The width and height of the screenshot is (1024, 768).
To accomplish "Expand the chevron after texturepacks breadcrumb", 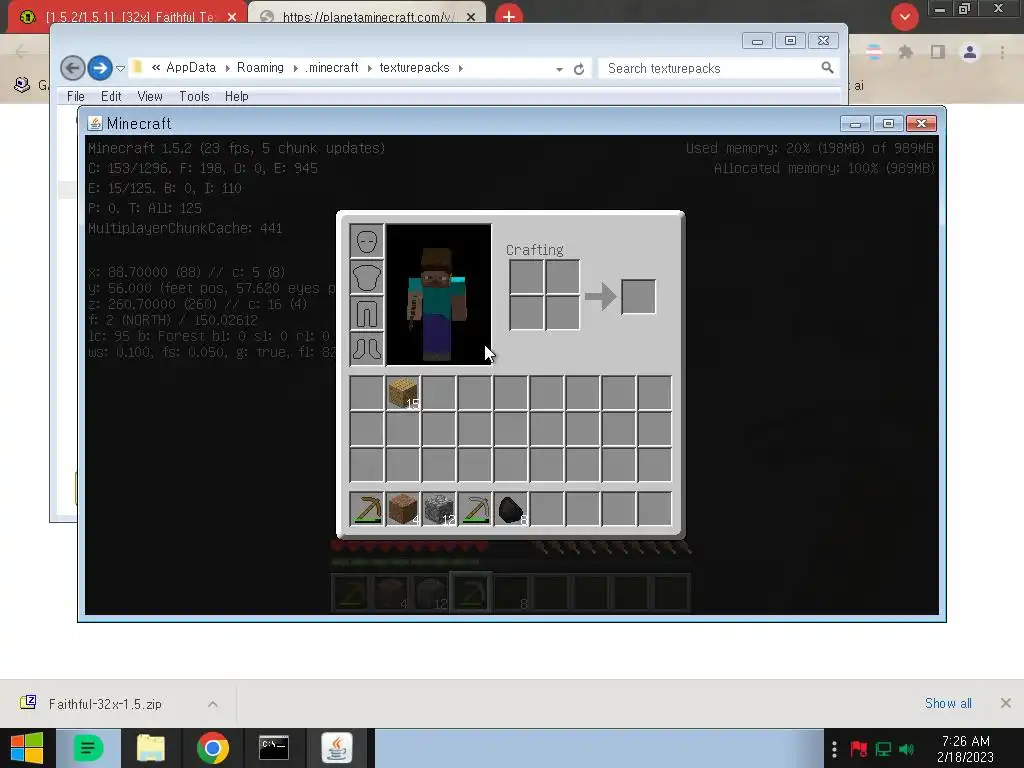I will point(461,68).
